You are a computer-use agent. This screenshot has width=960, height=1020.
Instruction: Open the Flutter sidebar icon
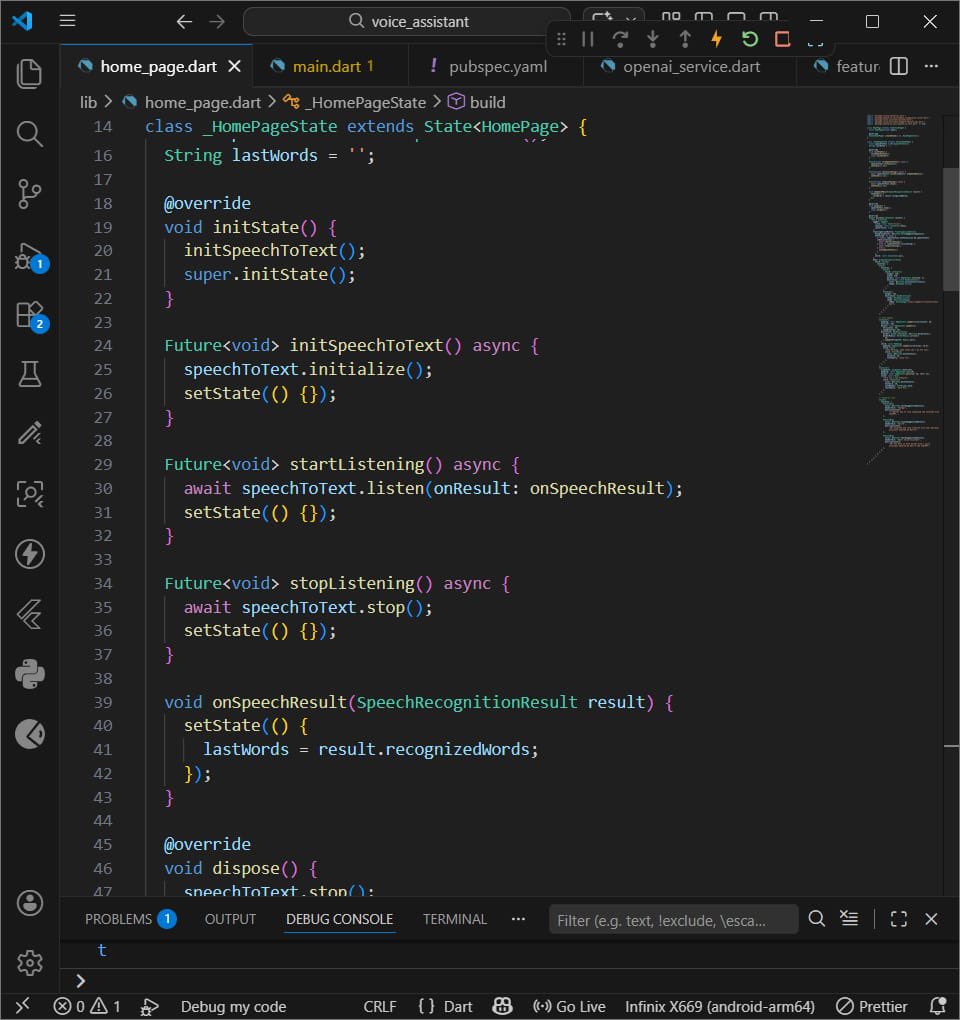pyautogui.click(x=29, y=614)
